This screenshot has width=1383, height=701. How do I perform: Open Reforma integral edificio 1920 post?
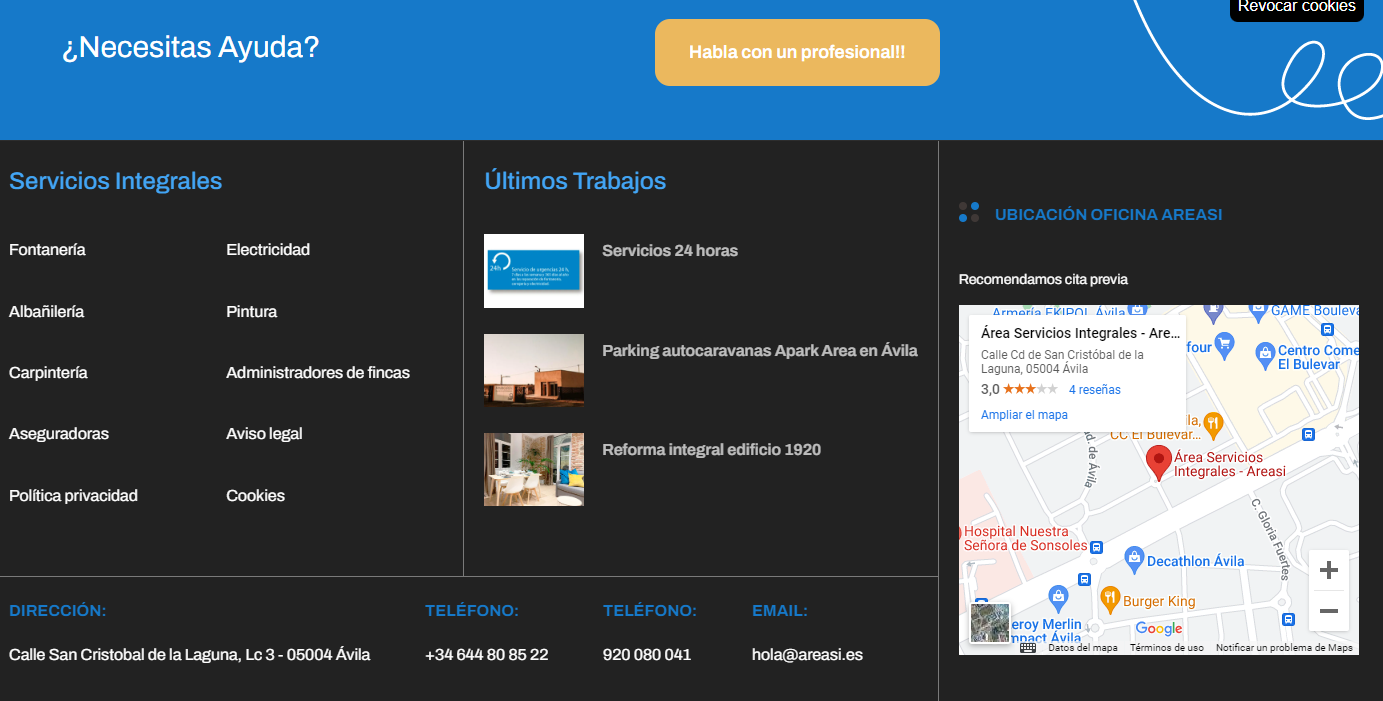pos(711,450)
